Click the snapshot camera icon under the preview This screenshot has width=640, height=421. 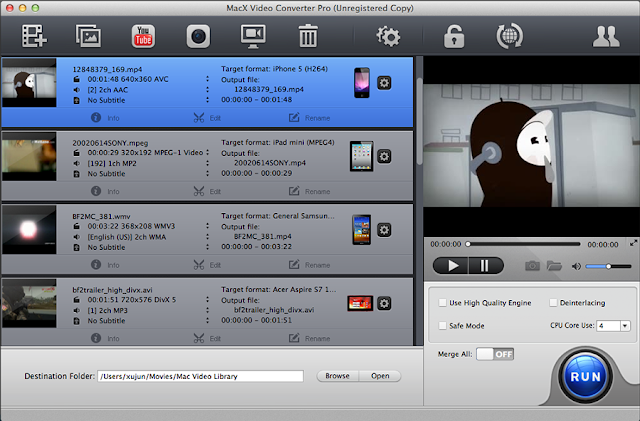(x=534, y=266)
